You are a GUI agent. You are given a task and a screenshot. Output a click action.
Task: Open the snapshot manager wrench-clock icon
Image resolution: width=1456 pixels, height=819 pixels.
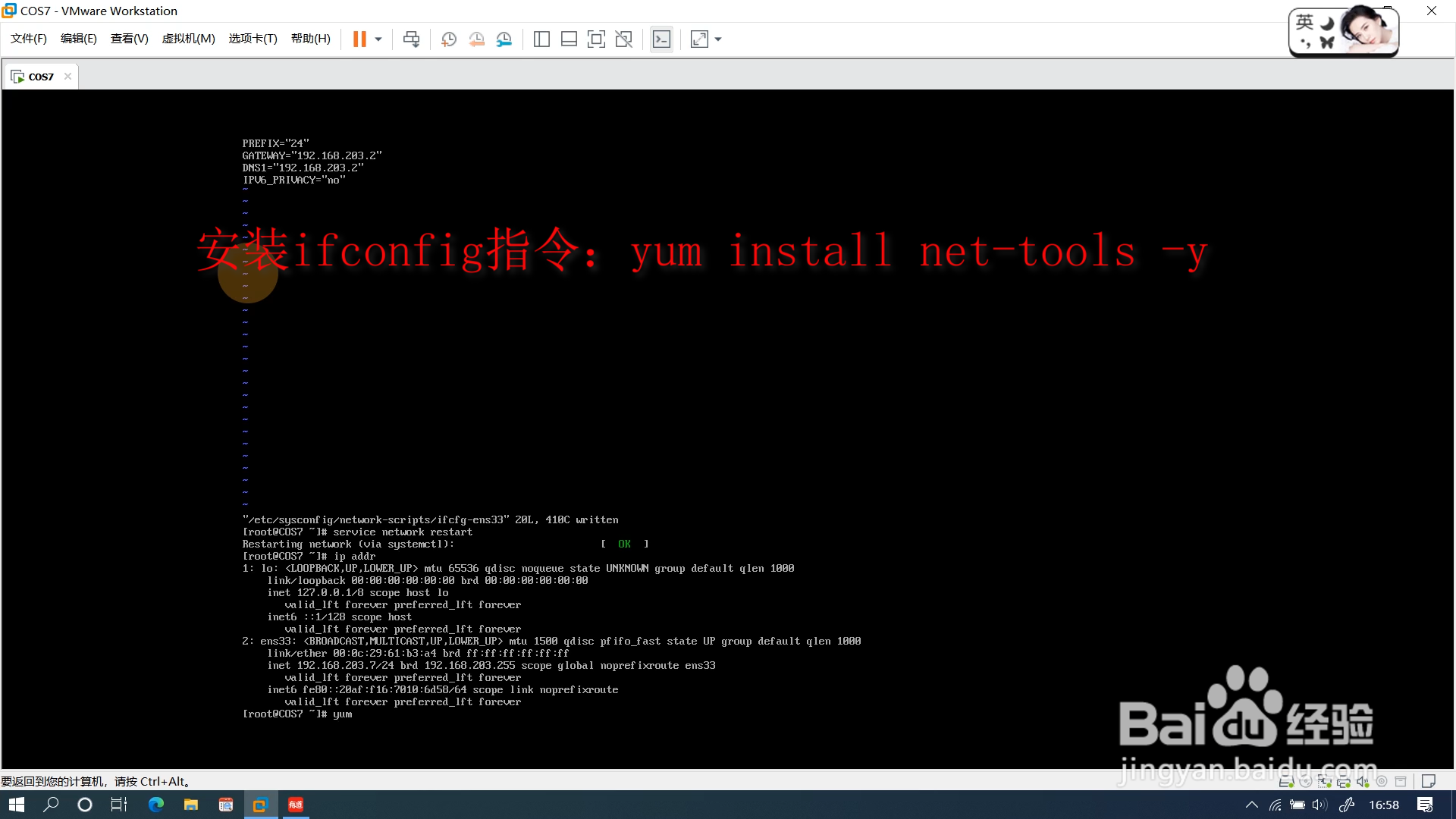pos(504,39)
